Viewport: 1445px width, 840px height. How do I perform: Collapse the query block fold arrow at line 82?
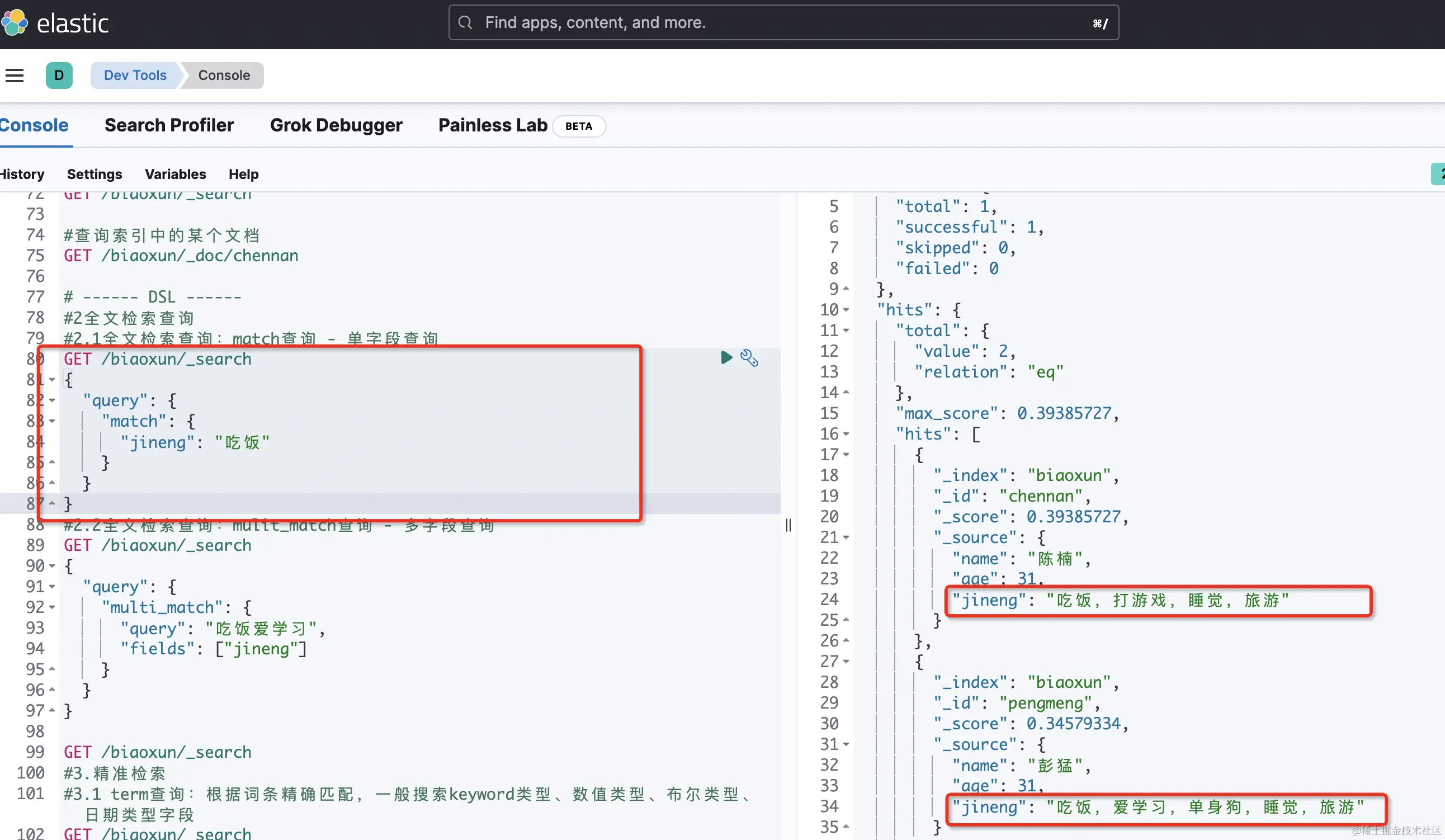pyautogui.click(x=53, y=401)
